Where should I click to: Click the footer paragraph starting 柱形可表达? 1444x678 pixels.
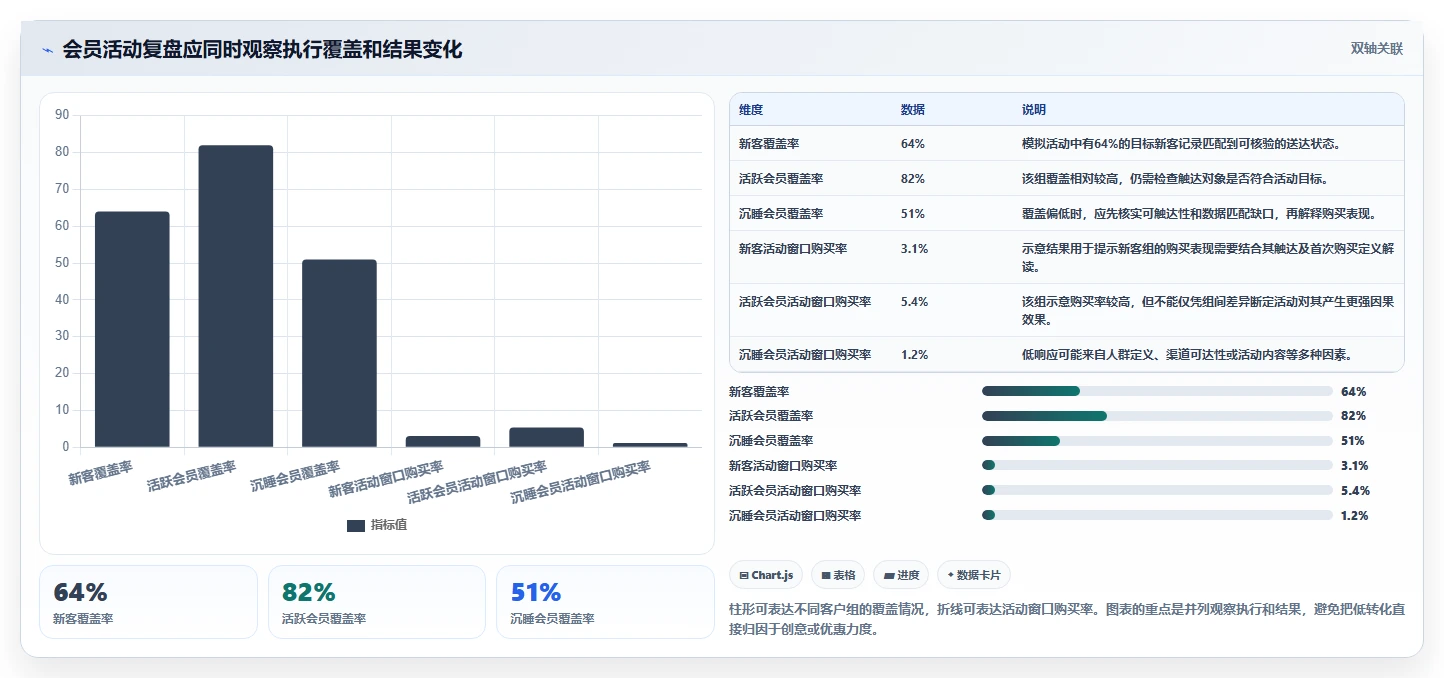[1067, 619]
